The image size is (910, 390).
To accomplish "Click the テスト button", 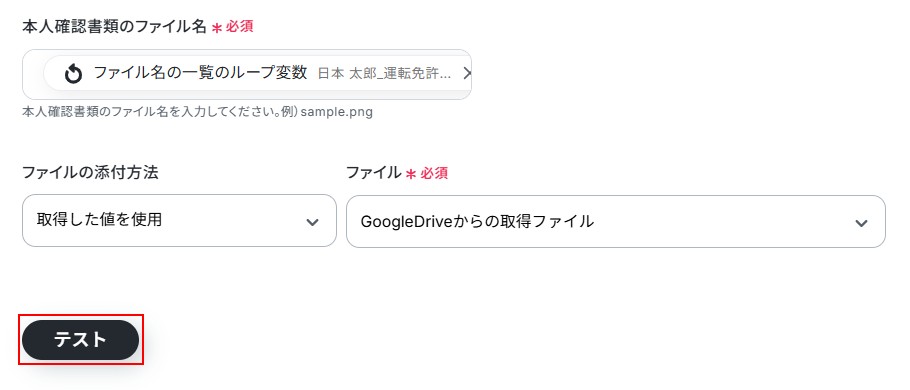I will coord(81,340).
